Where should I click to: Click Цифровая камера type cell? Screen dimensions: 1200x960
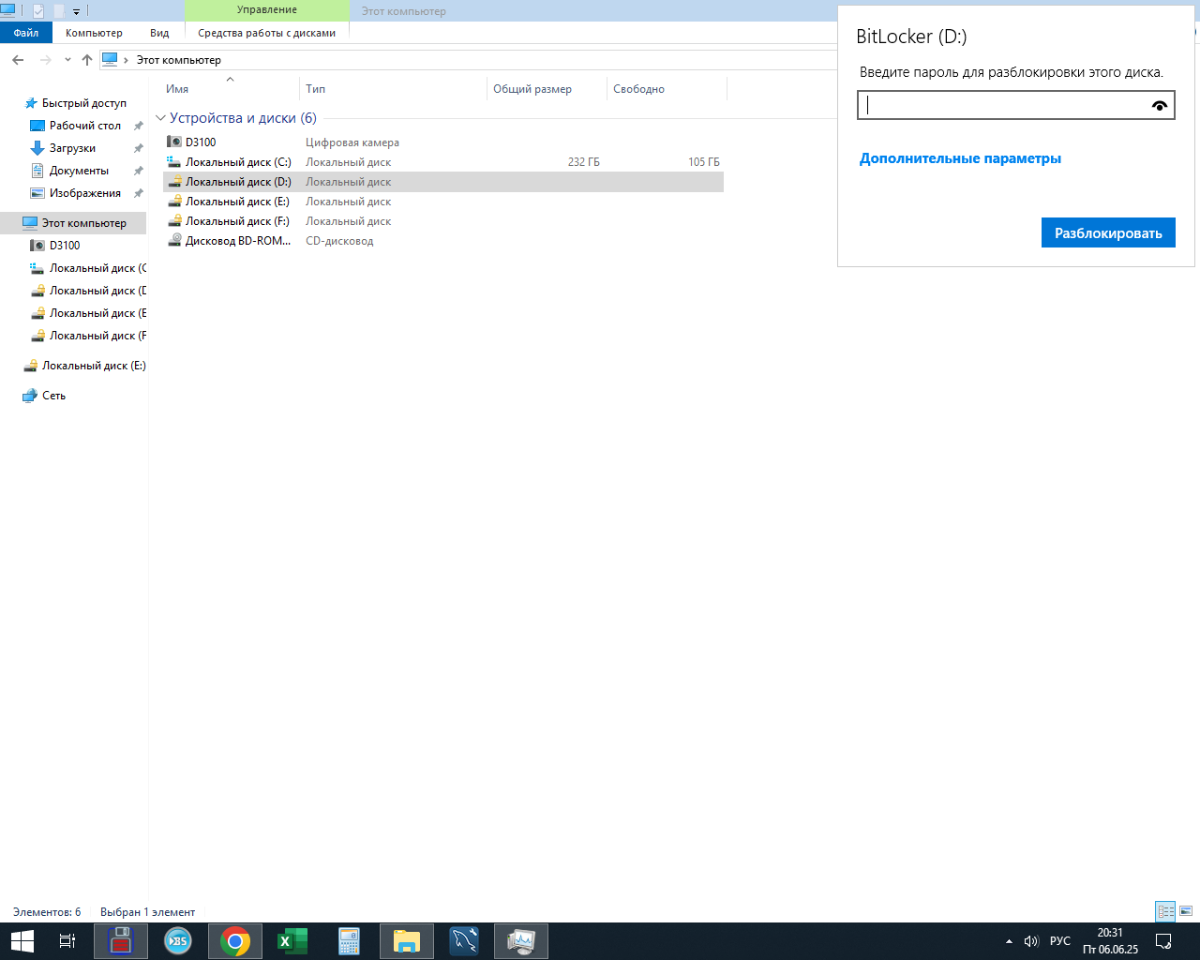click(352, 142)
